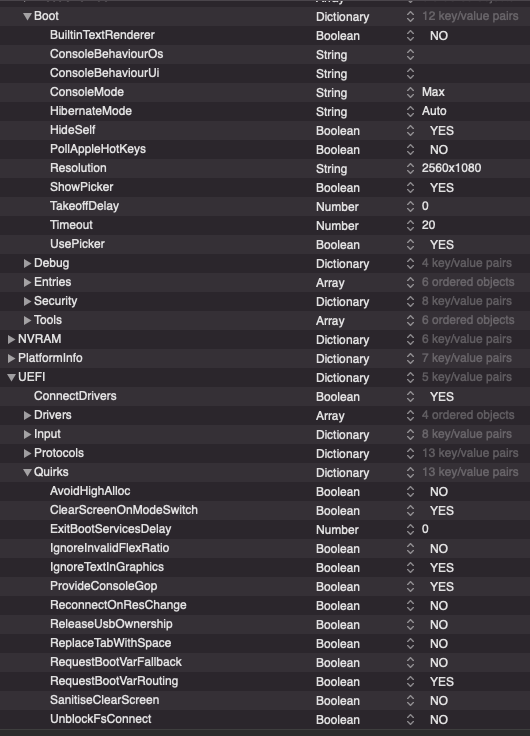
Task: Collapse the Quirks dictionary
Action: [27, 472]
